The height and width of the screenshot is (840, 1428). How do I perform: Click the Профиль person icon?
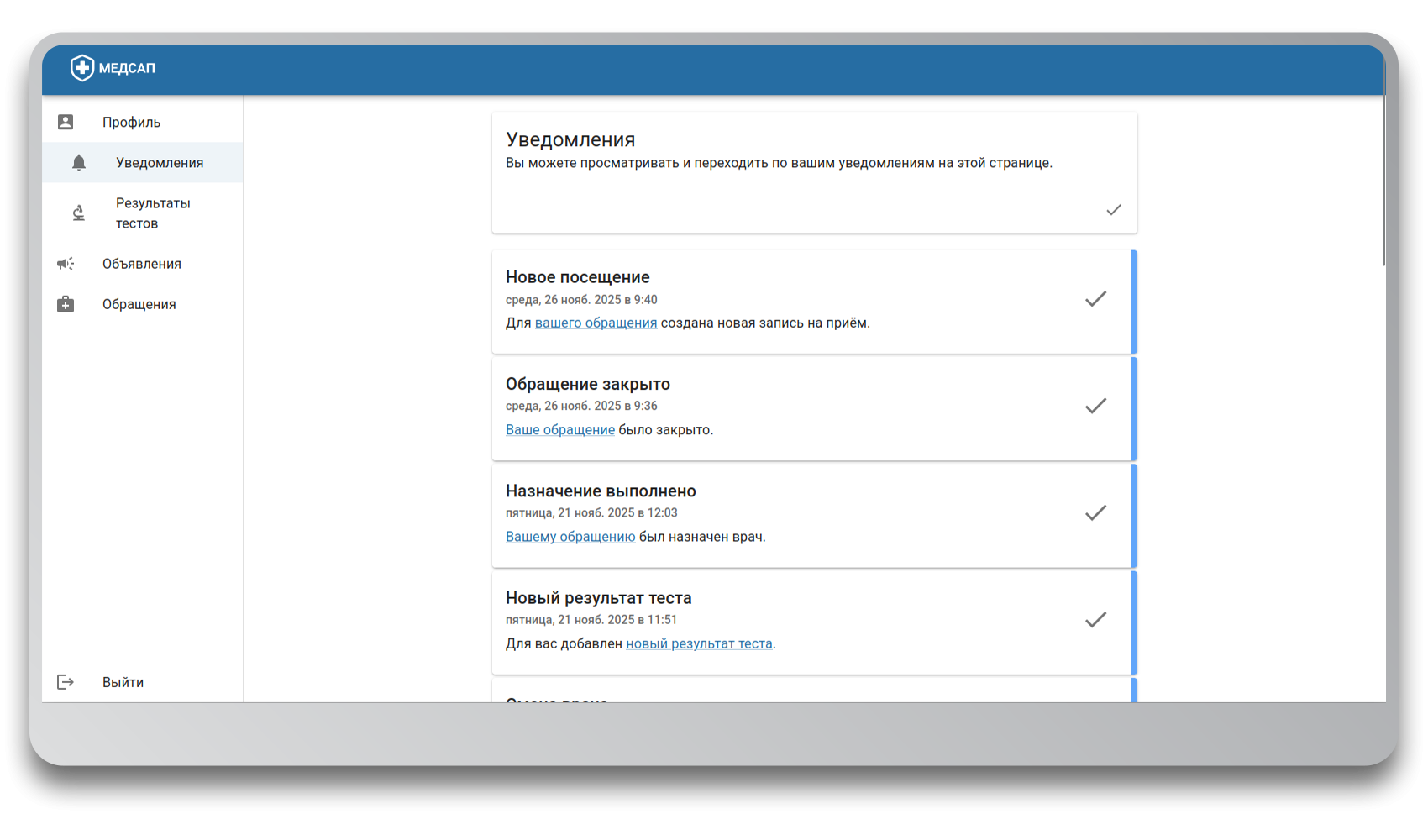click(66, 123)
